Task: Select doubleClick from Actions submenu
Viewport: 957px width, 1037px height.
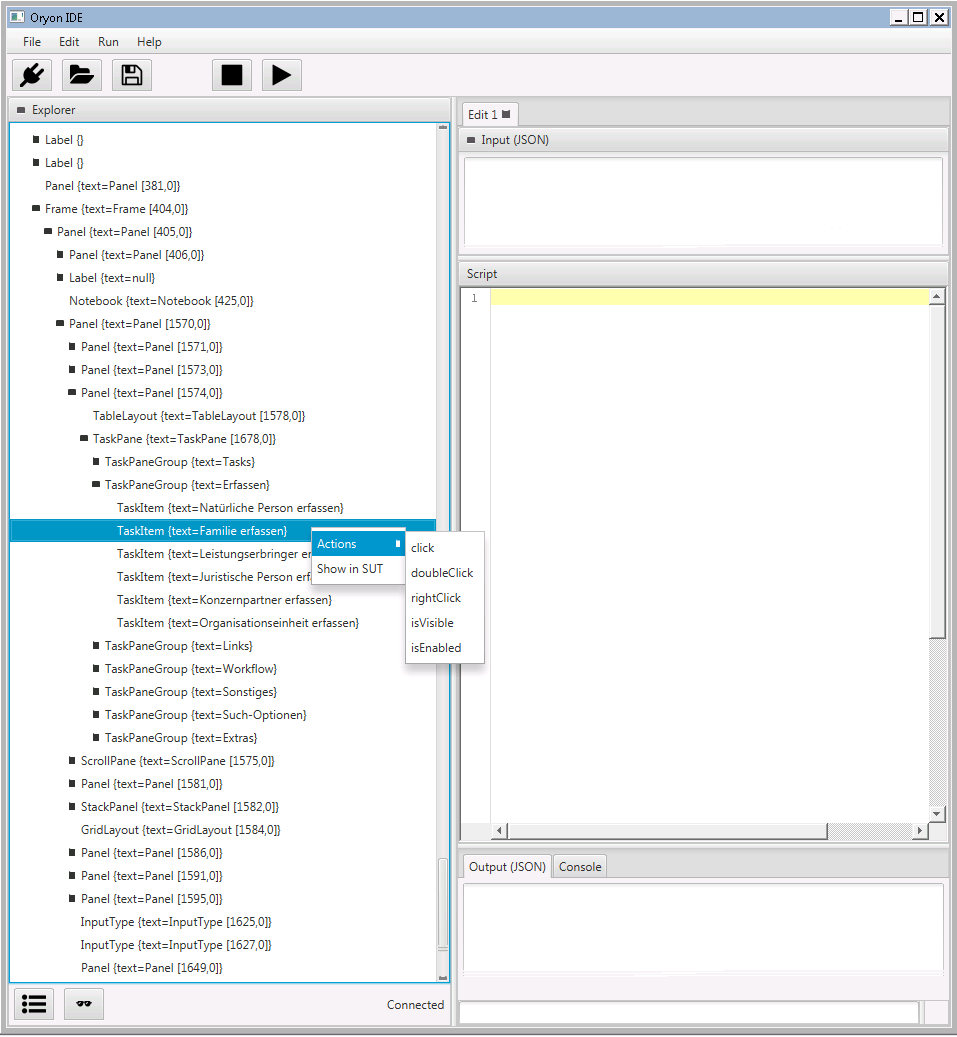Action: pyautogui.click(x=442, y=573)
